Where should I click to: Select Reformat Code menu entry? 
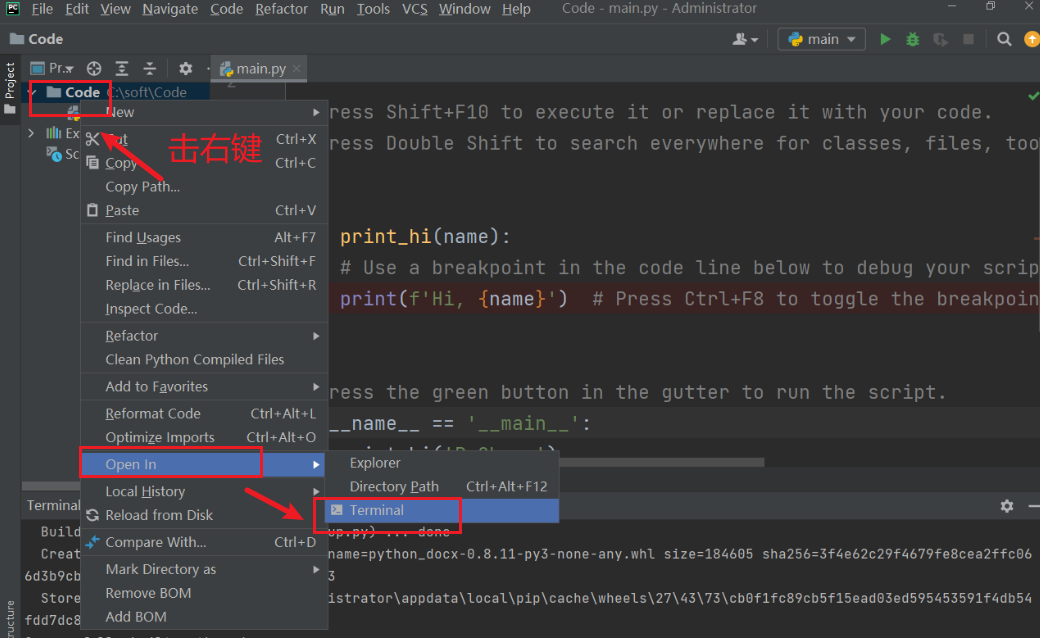point(204,413)
